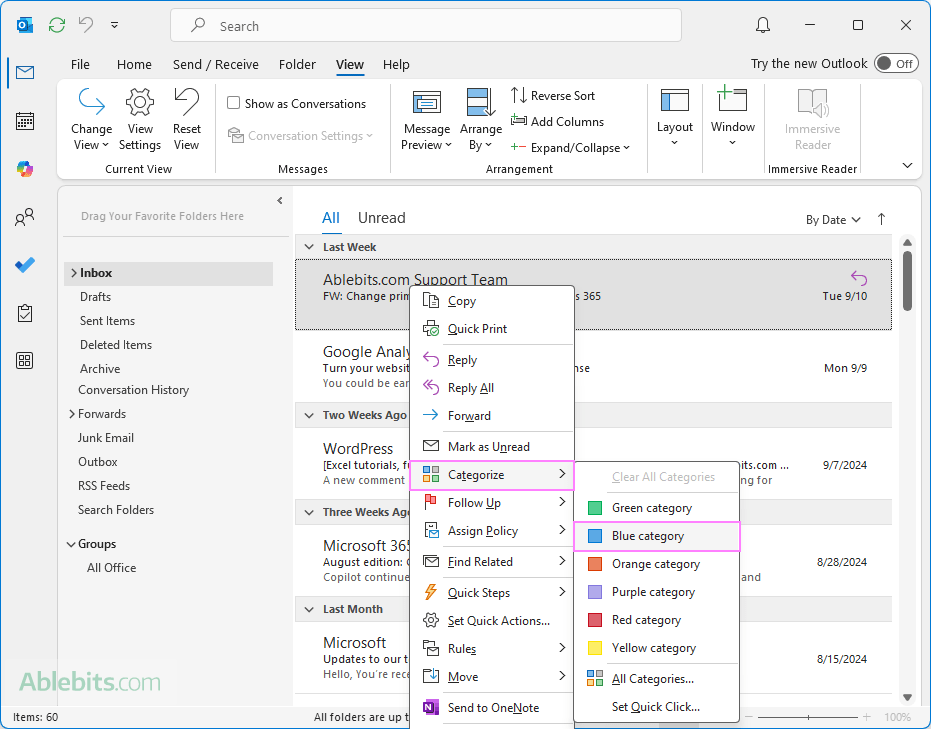Expand the Forwards folder
931x729 pixels.
point(72,414)
